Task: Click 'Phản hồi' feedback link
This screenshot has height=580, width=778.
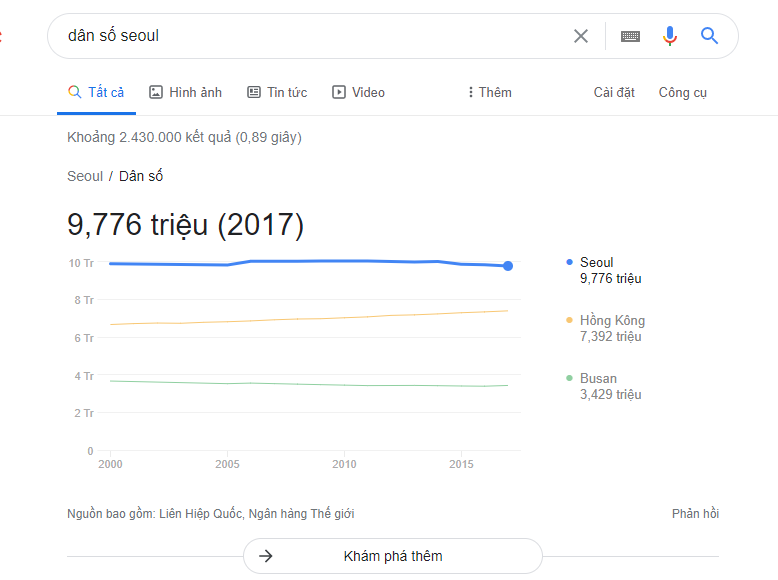Action: pos(695,514)
